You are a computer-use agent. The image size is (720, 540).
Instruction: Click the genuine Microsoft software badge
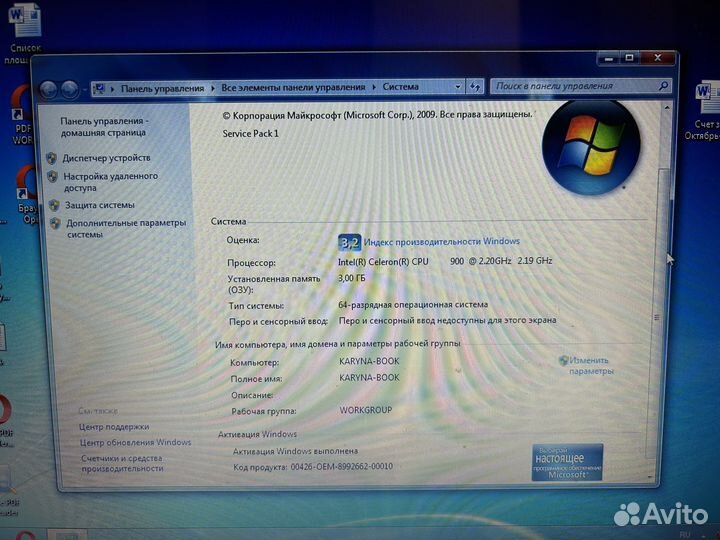pyautogui.click(x=567, y=462)
